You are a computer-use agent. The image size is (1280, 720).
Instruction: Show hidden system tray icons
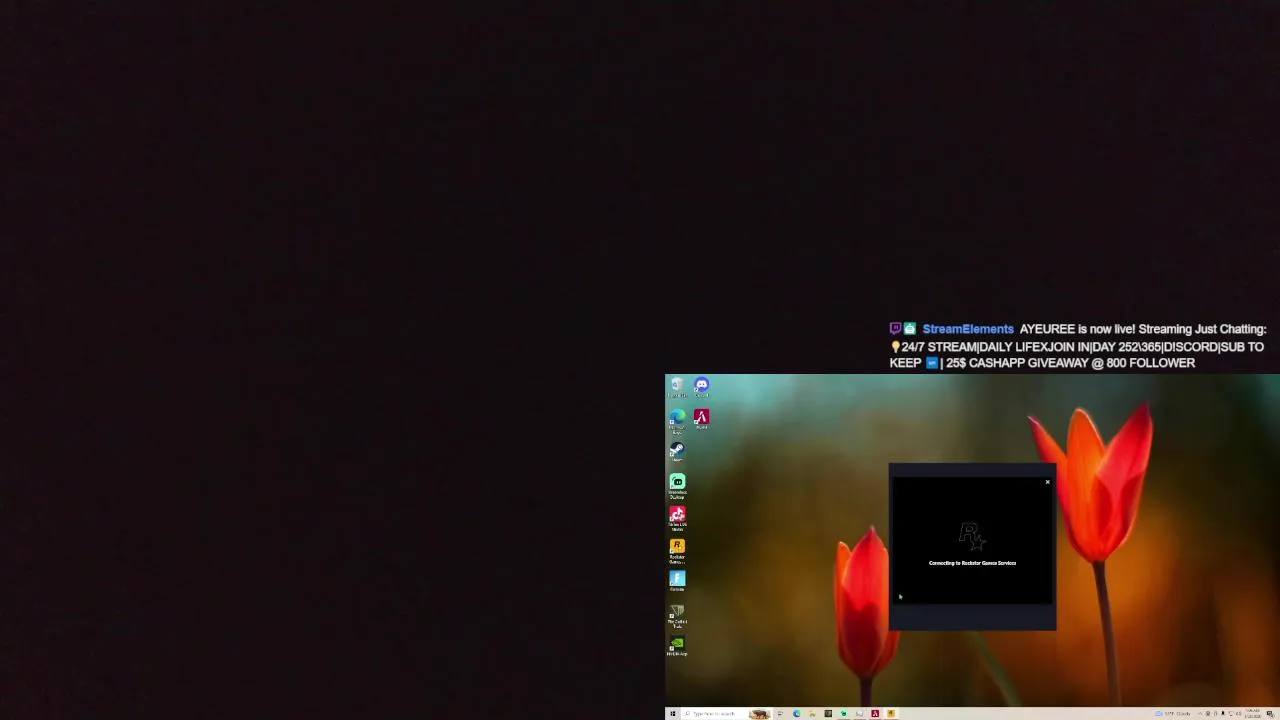pos(1199,714)
